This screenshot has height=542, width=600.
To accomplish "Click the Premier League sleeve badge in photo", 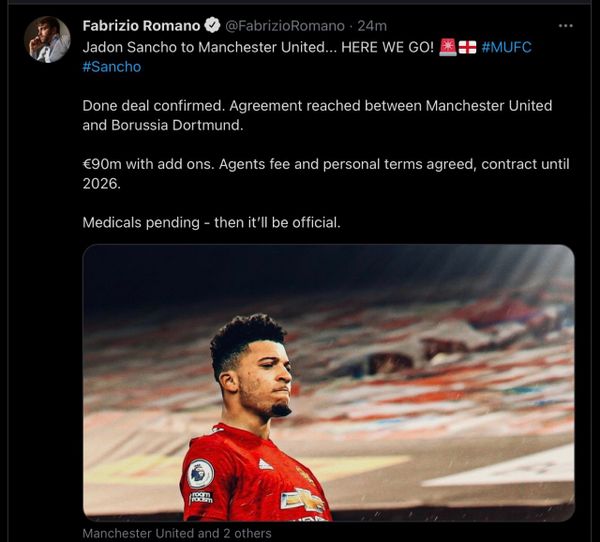I will tap(201, 473).
